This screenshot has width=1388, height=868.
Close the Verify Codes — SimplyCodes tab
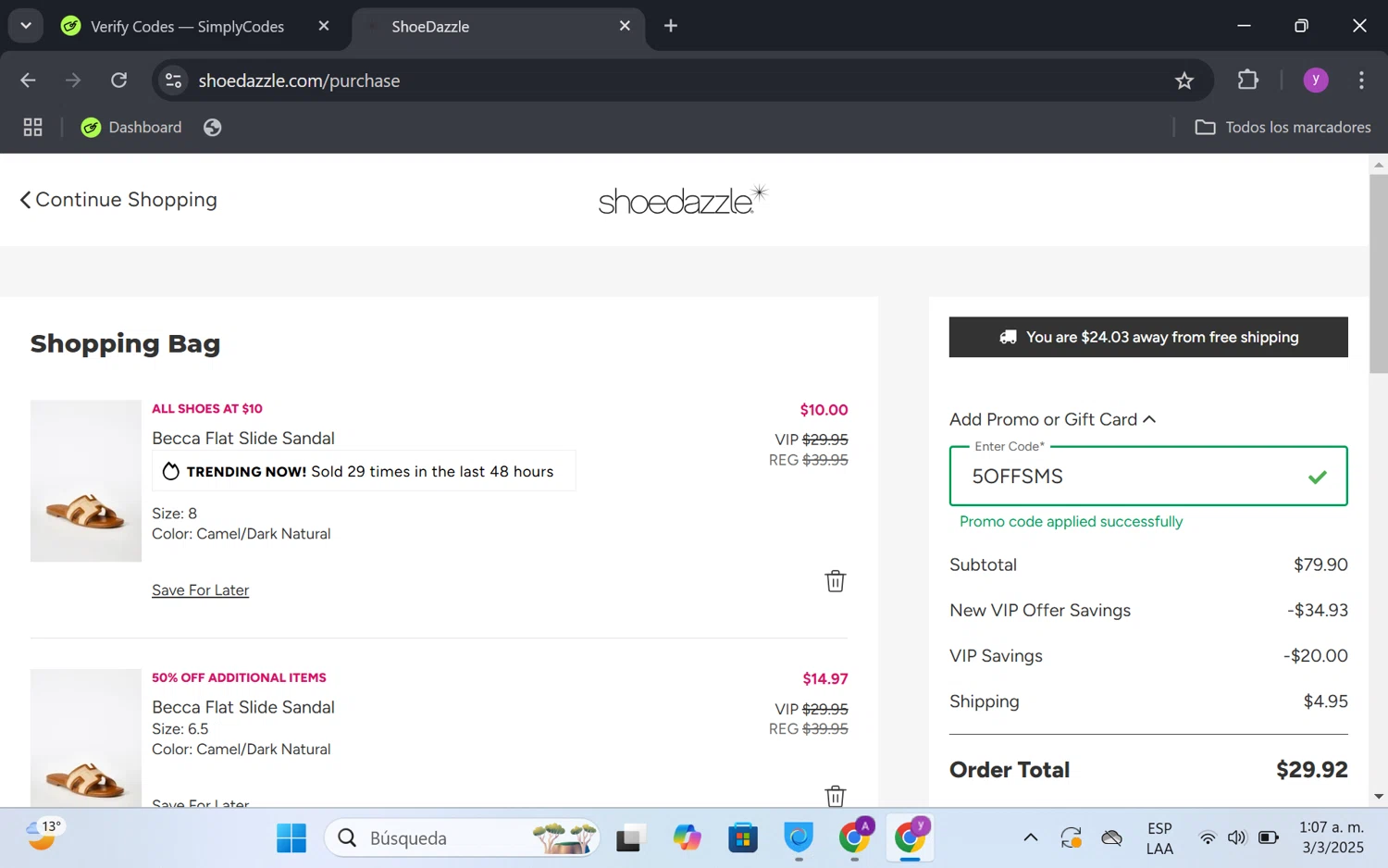[324, 26]
